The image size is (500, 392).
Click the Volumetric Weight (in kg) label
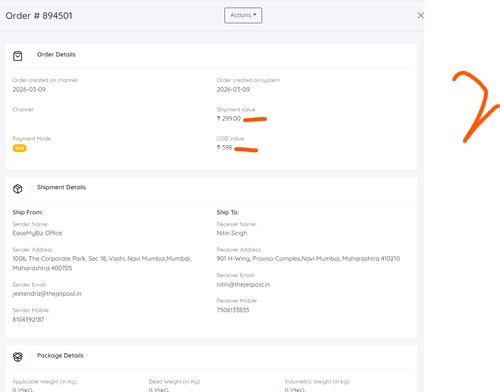(317, 382)
